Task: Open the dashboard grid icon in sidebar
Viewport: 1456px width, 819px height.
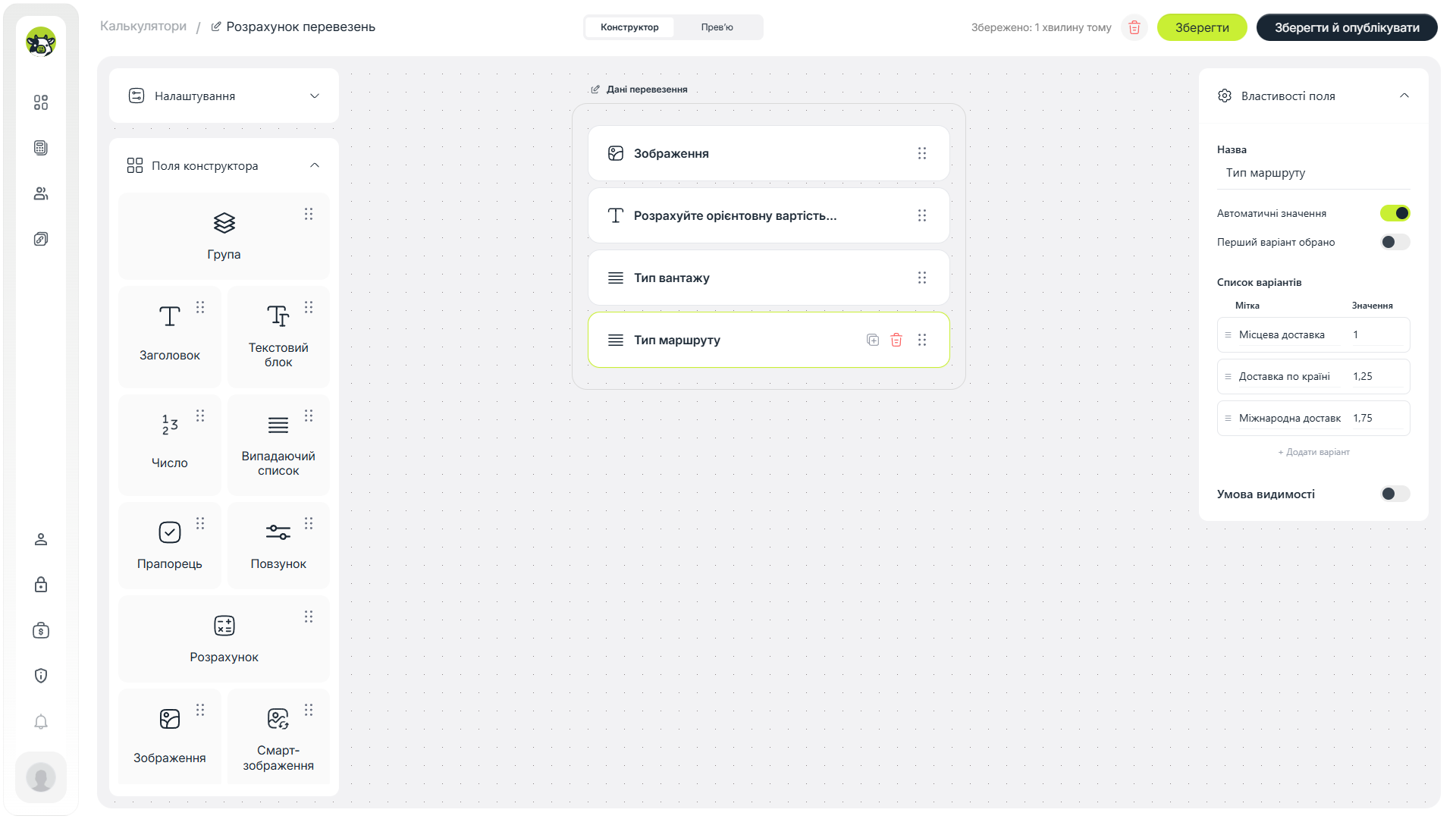Action: [x=41, y=102]
